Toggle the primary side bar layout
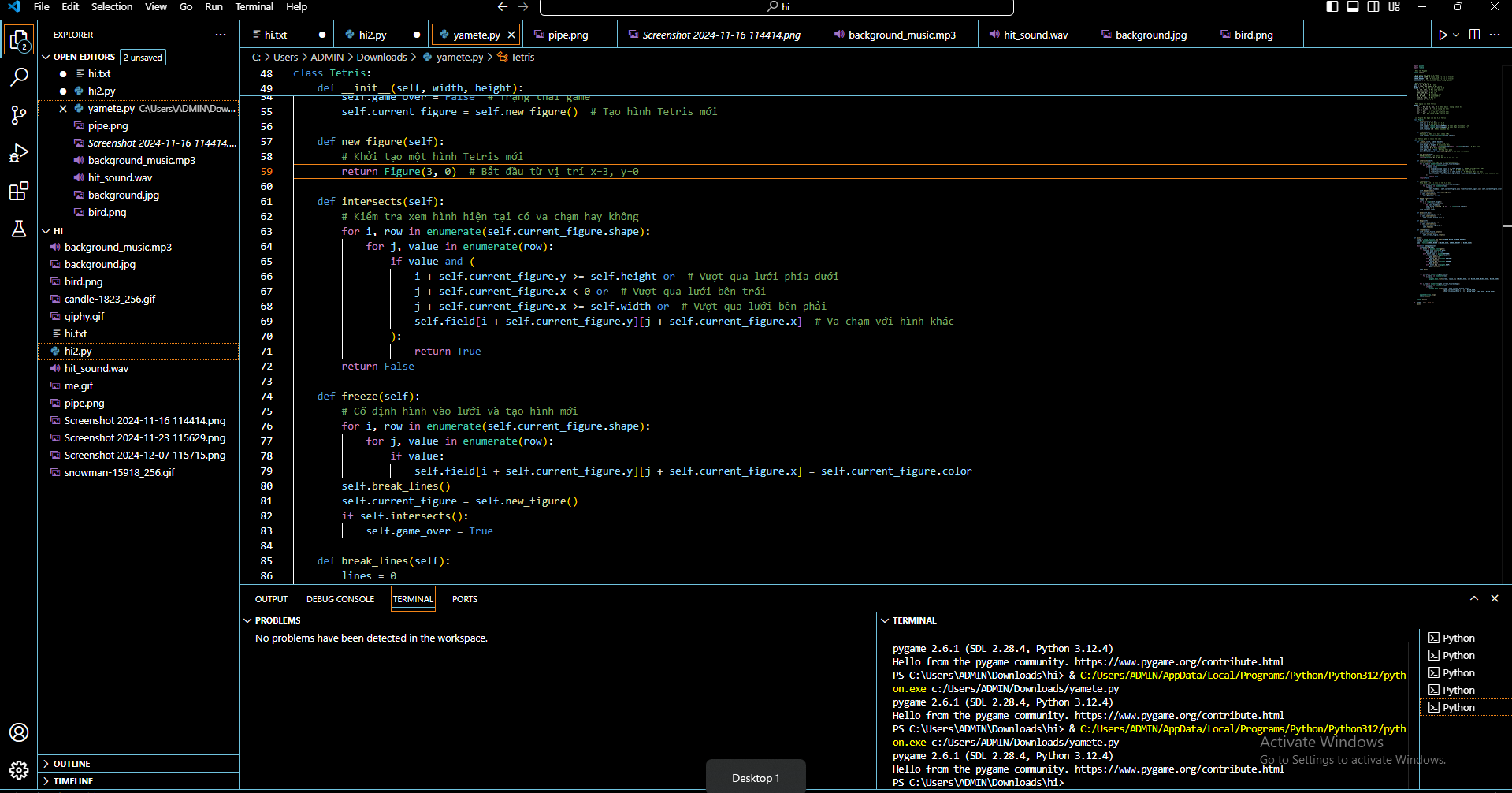Viewport: 1512px width, 793px height. click(1332, 6)
